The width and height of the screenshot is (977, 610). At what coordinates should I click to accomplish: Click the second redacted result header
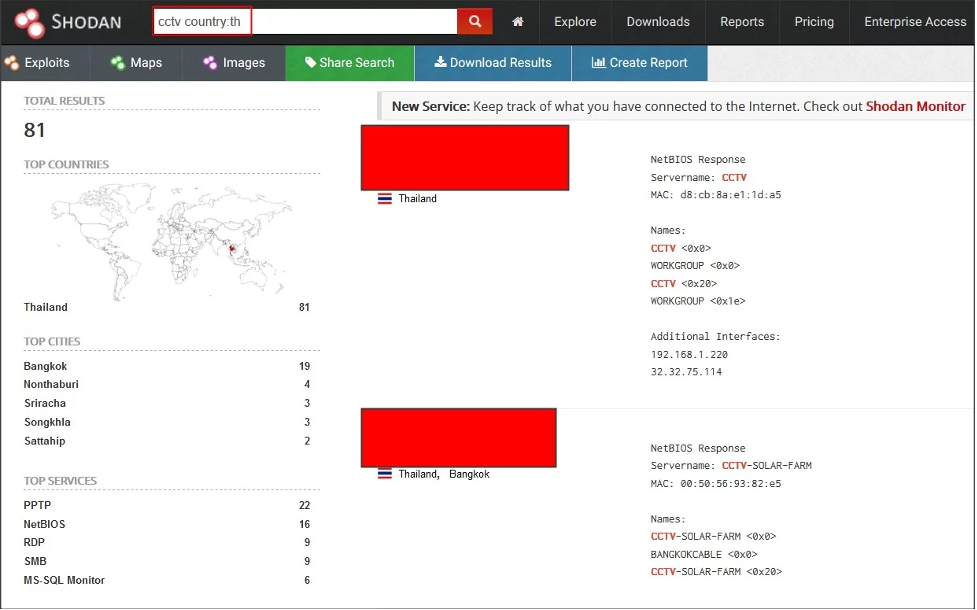459,438
